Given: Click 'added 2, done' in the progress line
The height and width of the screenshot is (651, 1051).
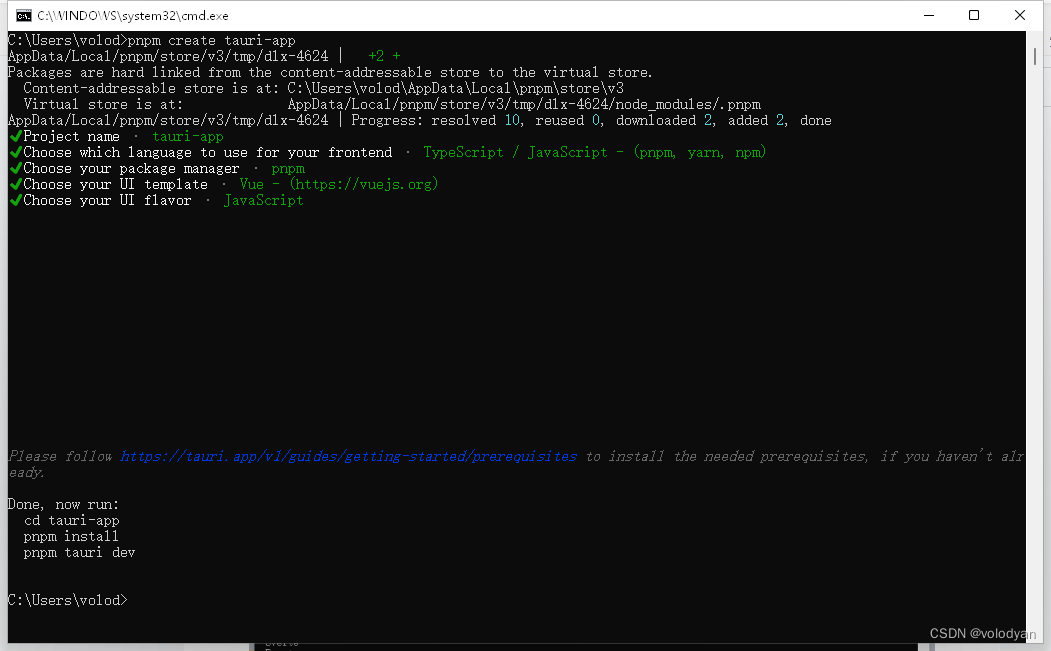Looking at the screenshot, I should point(780,121).
